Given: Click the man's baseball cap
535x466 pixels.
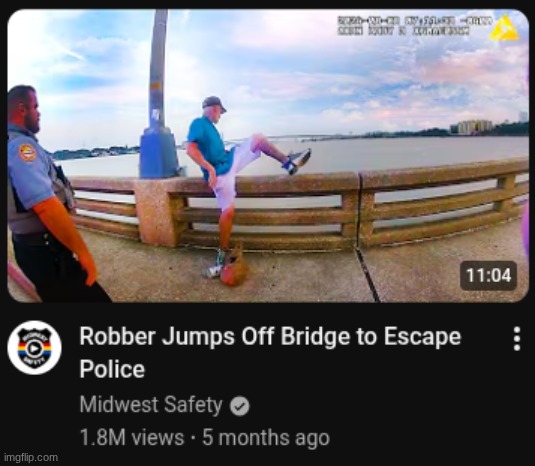Looking at the screenshot, I should click(x=214, y=103).
